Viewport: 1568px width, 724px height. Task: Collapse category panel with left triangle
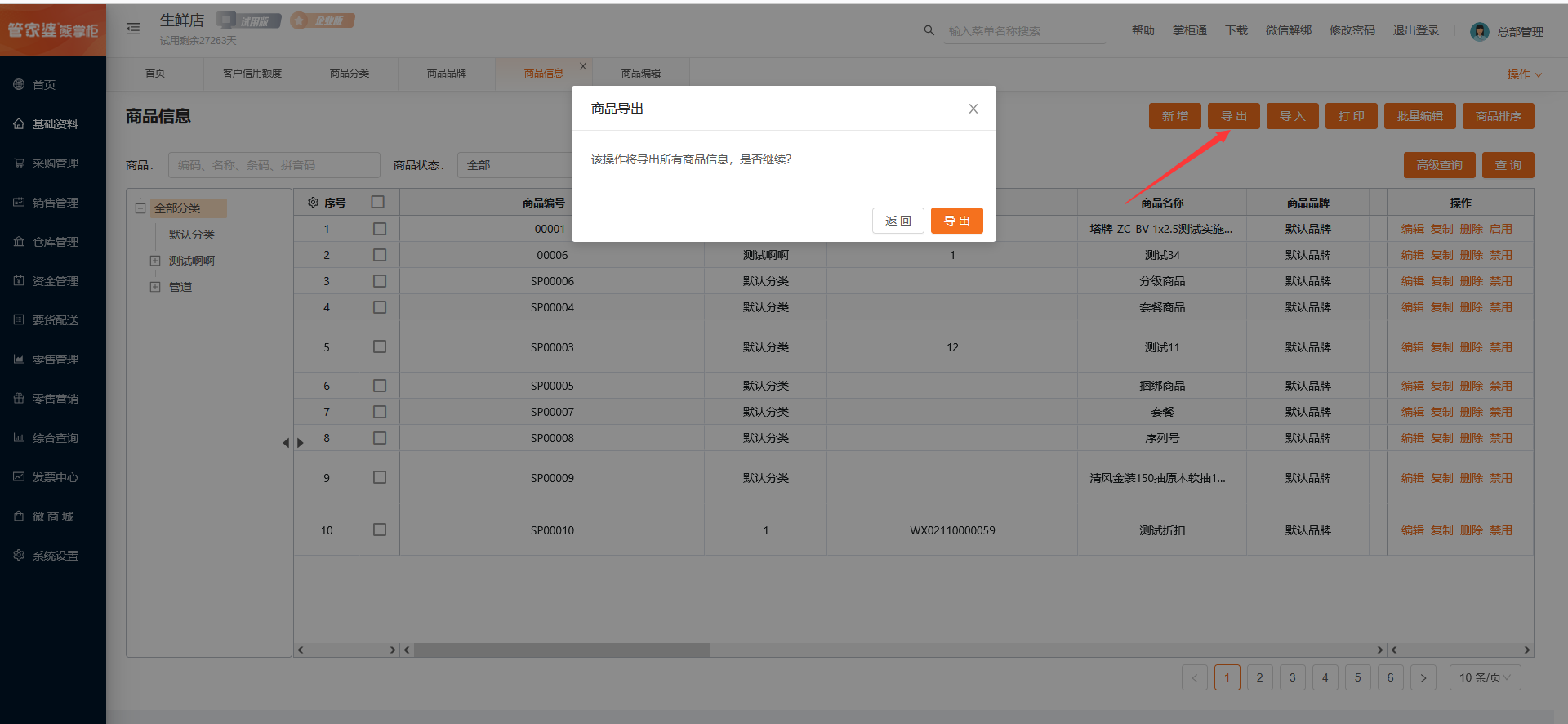coord(286,443)
